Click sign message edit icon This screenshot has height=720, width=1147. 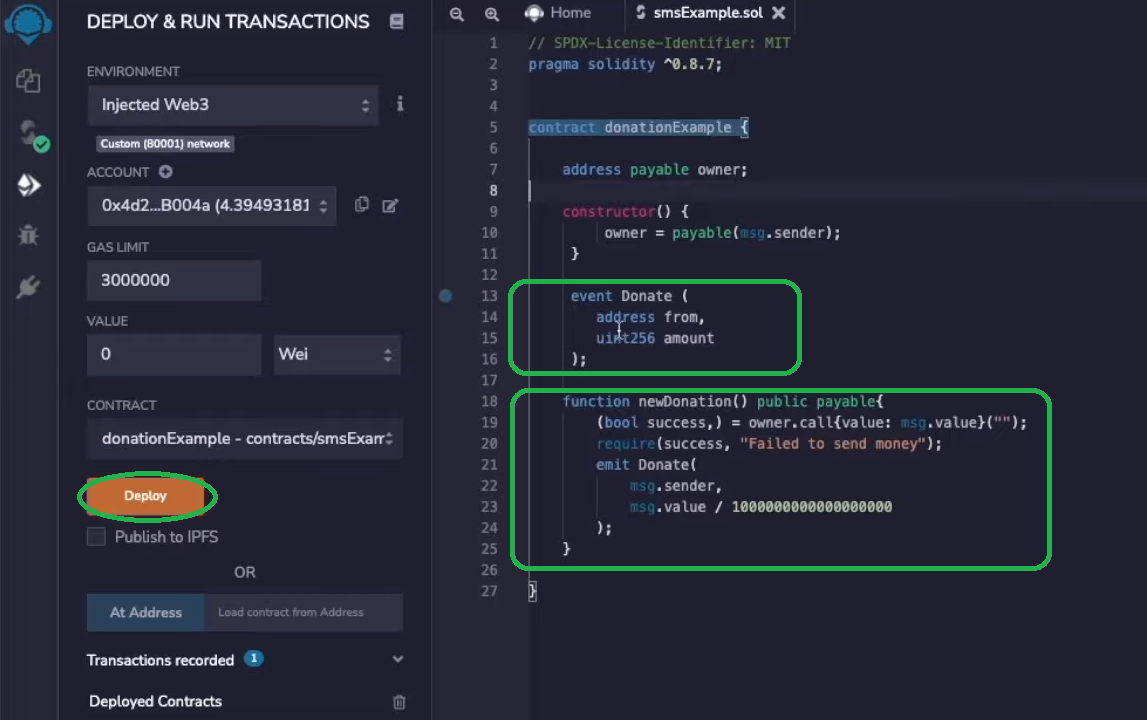(390, 206)
